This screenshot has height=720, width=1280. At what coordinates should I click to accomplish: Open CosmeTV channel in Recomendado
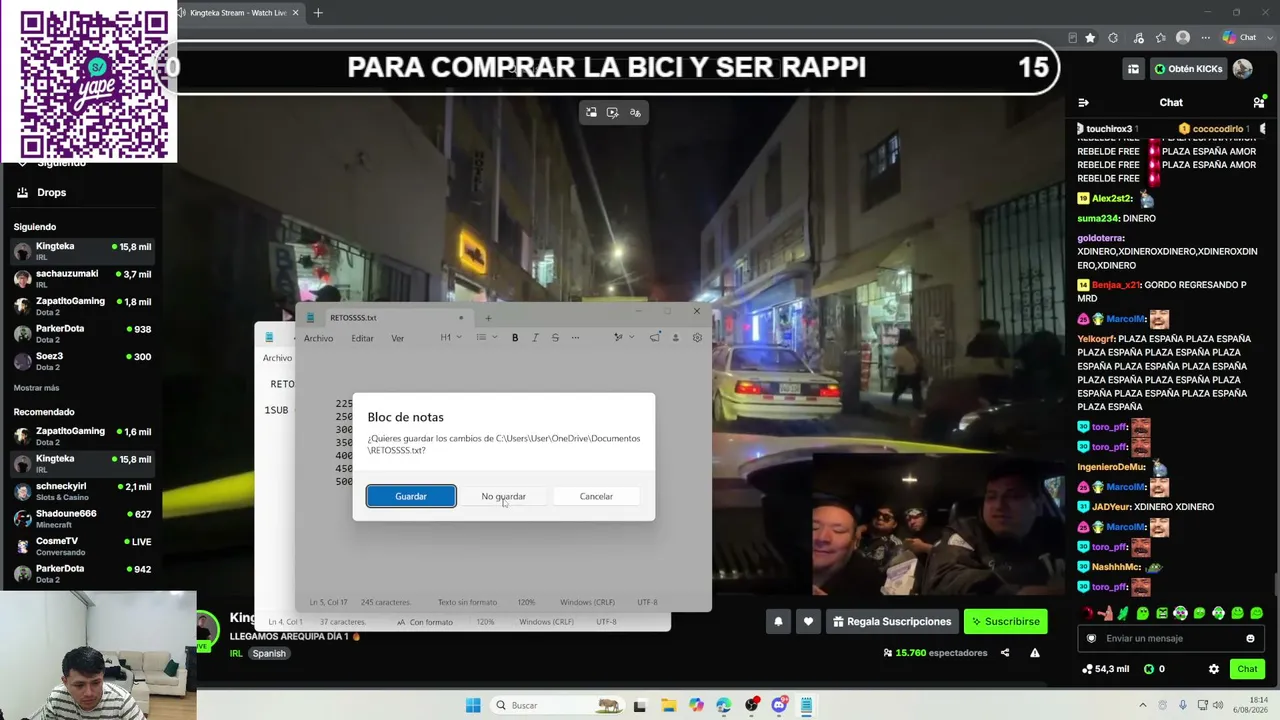84,546
